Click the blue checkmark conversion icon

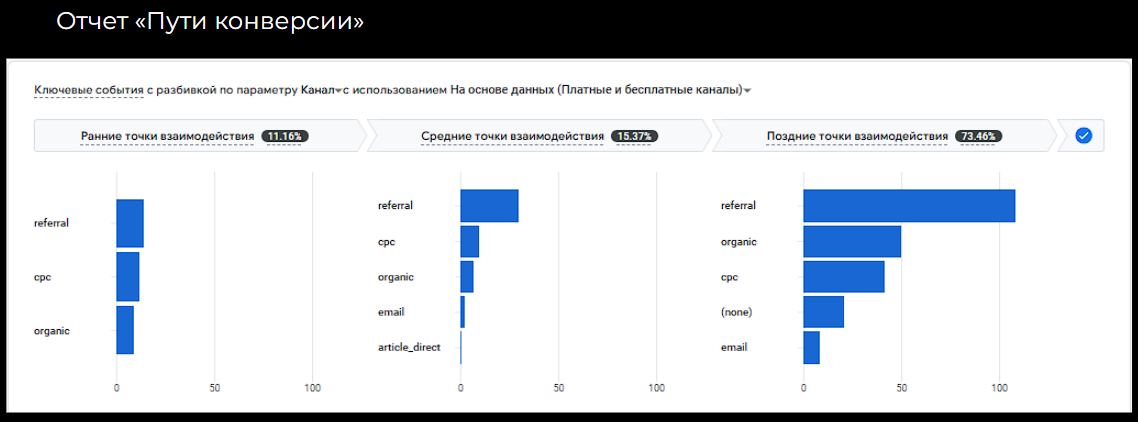[1084, 136]
